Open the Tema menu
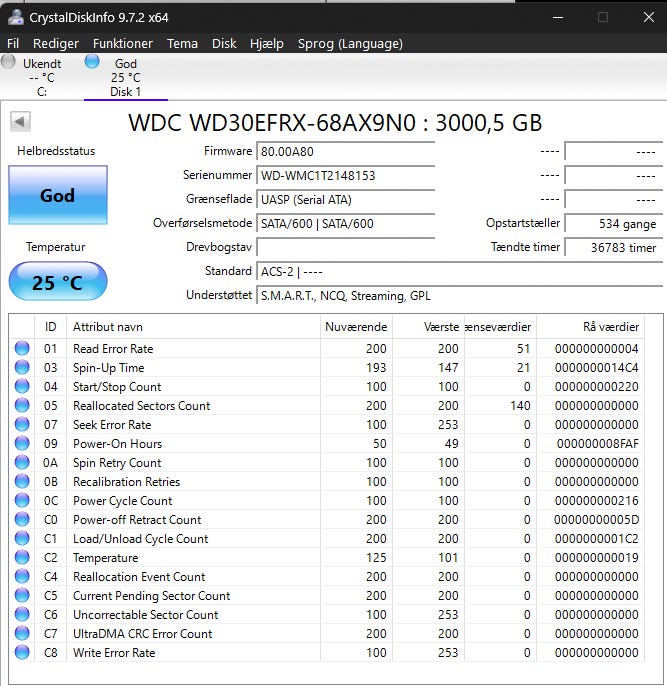Screen dimensions: 667x686 point(182,44)
